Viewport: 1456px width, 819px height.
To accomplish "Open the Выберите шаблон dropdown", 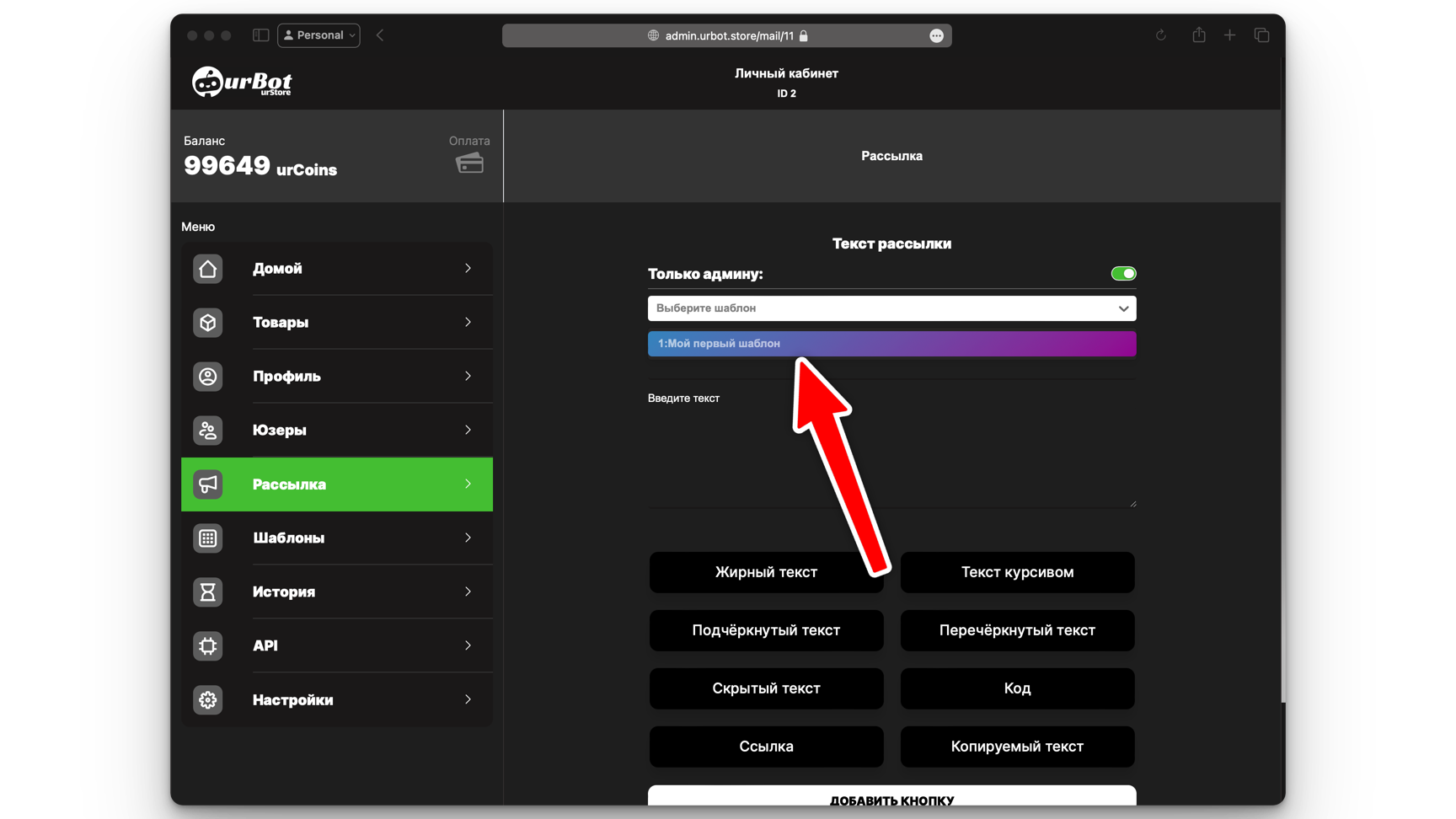I will 891,308.
